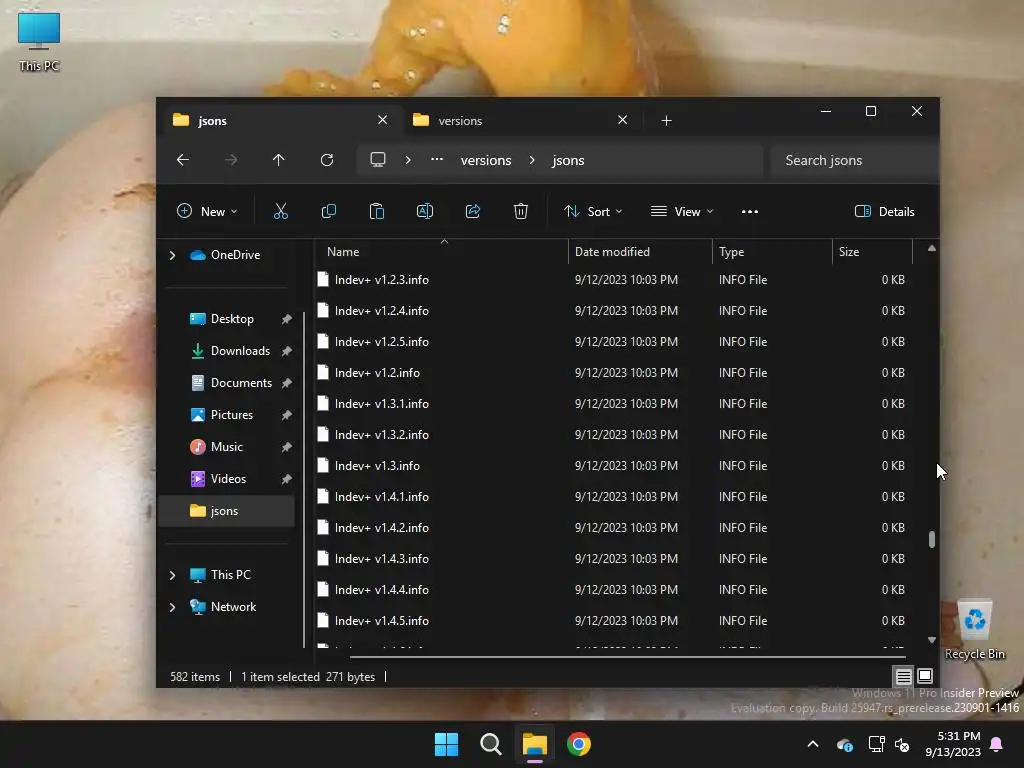Expand breadcrumb chevron after PC icon

pos(408,160)
